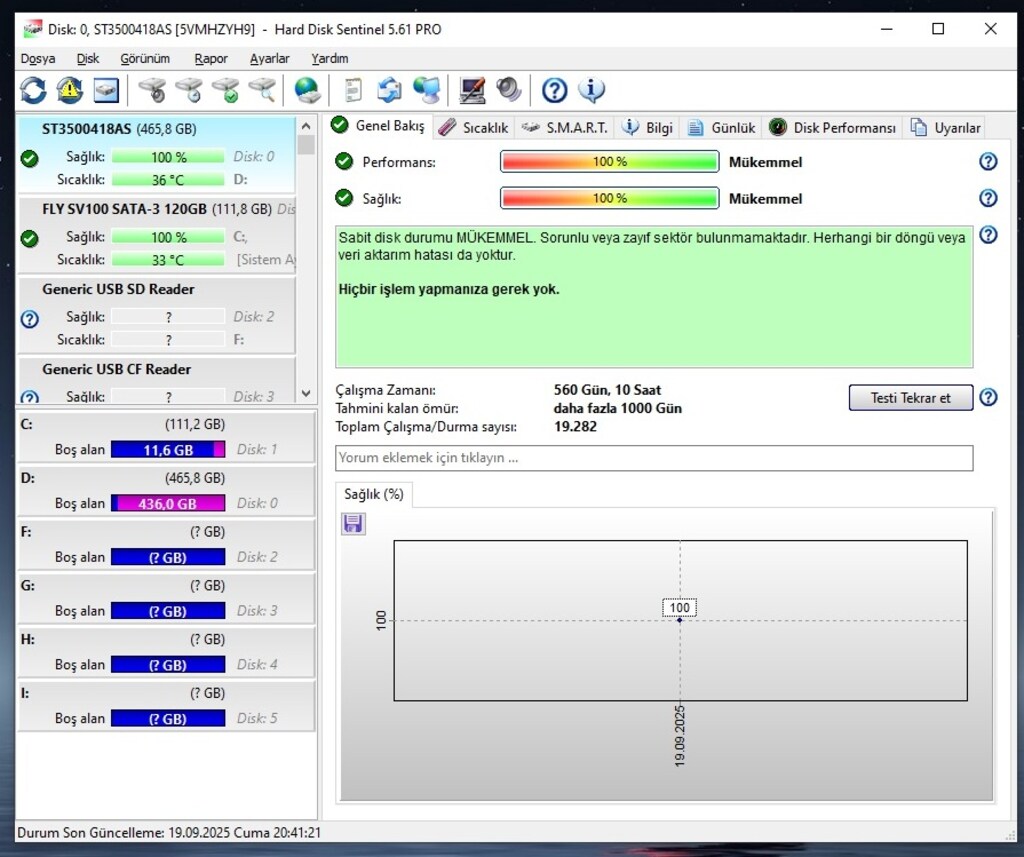Click the help icon beside Performans bar
The width and height of the screenshot is (1024, 857).
coord(988,161)
